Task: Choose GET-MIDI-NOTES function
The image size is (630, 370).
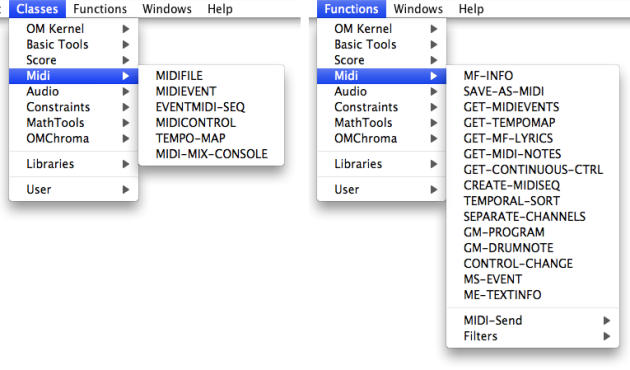Action: tap(533, 154)
